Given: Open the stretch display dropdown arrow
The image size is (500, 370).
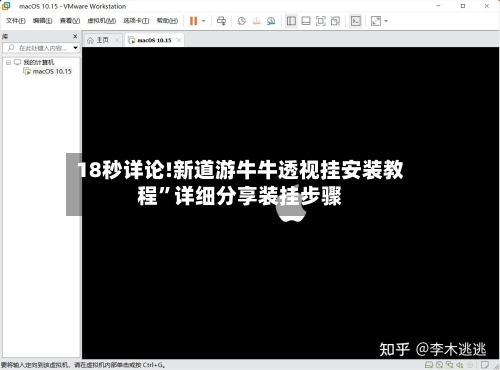Looking at the screenshot, I should [386, 21].
